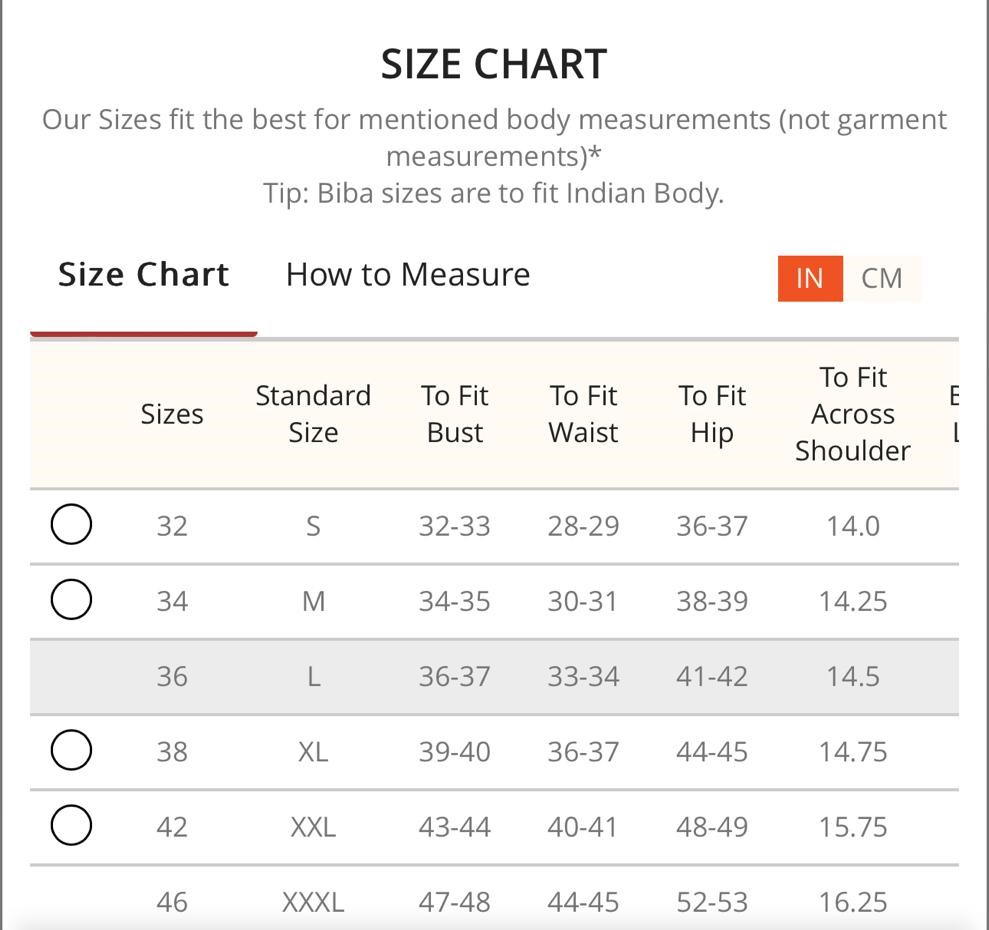
Task: Choose the size 38 XL radio option
Action: coord(71,750)
